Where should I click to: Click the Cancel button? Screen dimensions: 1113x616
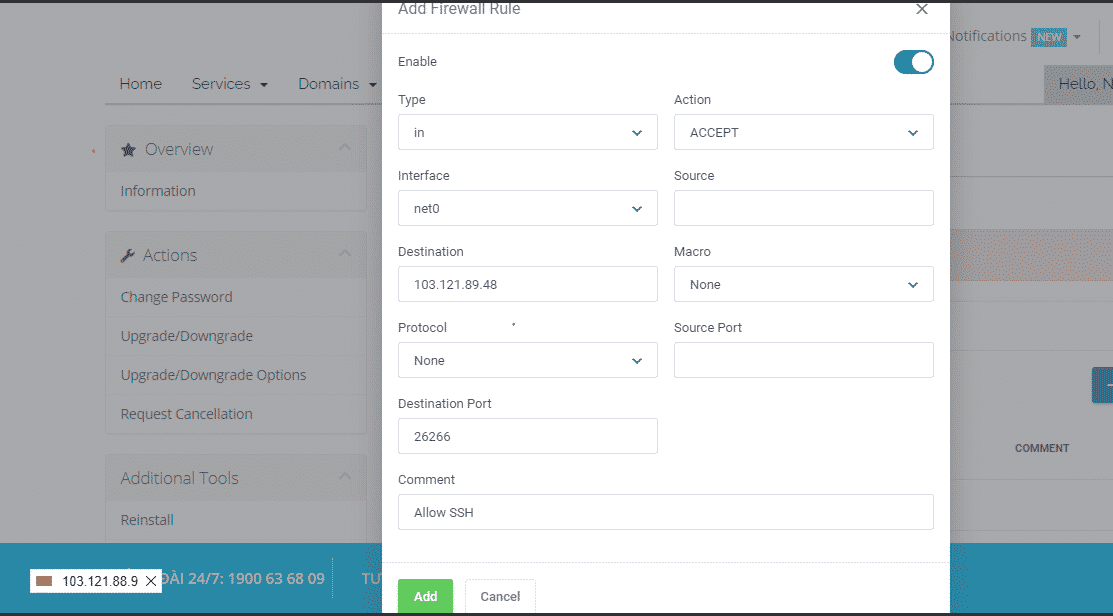click(x=500, y=596)
